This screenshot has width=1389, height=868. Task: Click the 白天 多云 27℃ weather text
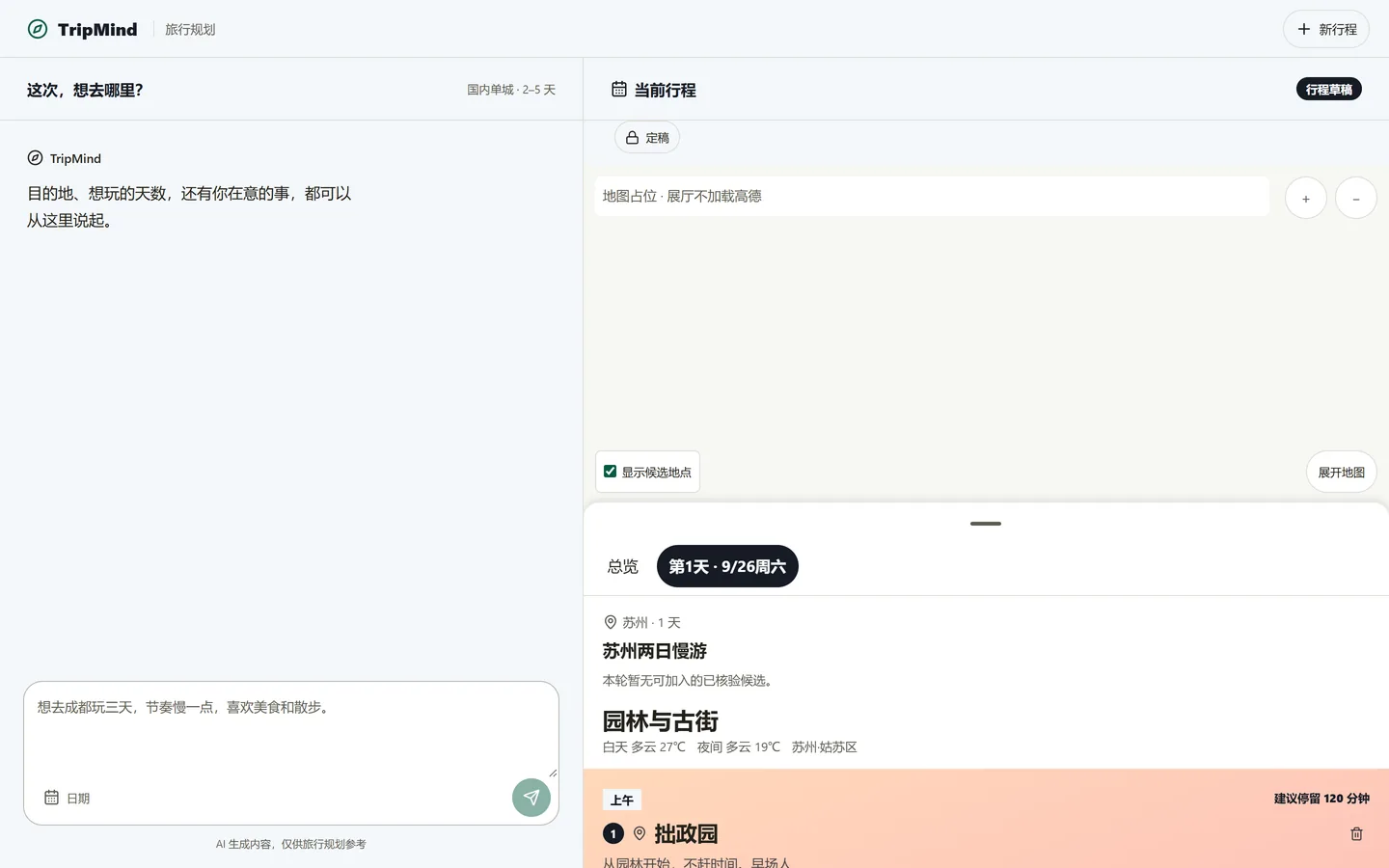(644, 747)
